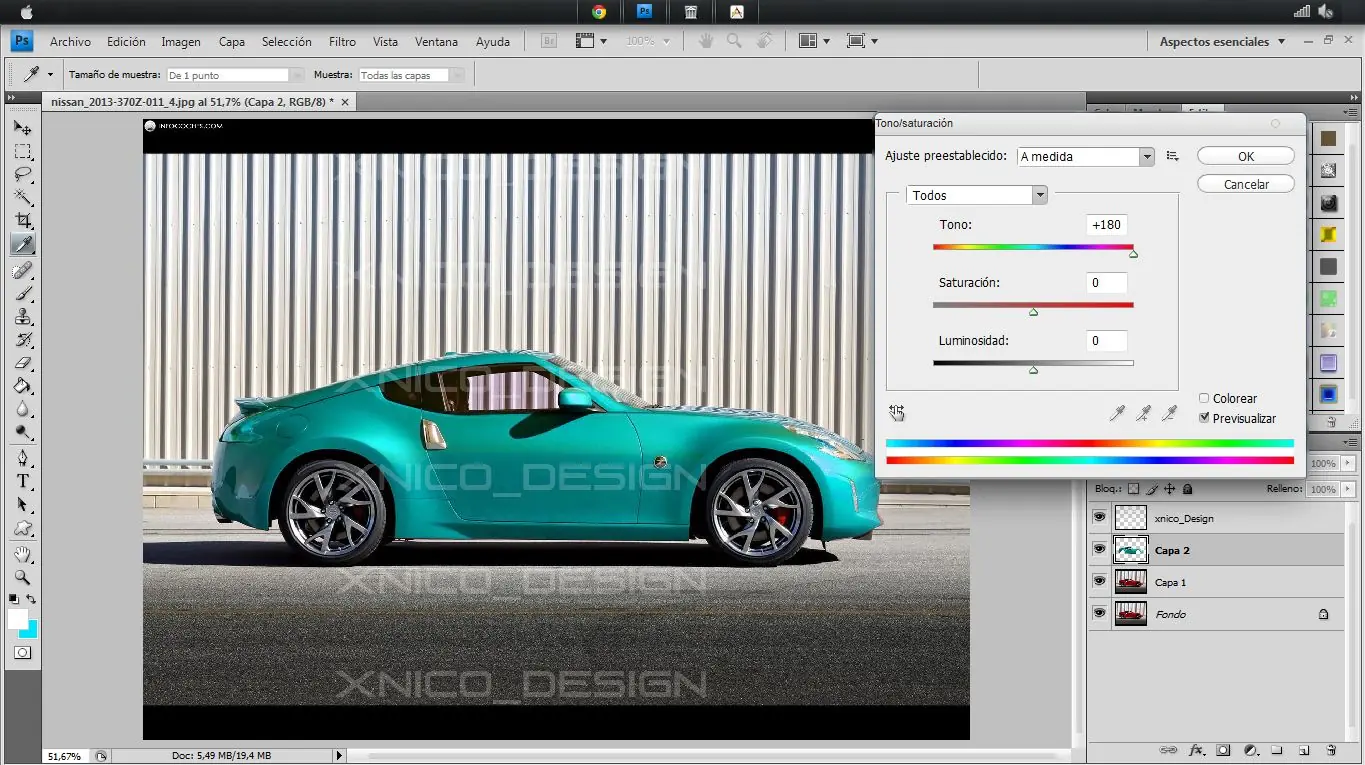Select the Crop tool
Image resolution: width=1365 pixels, height=765 pixels.
[22, 220]
